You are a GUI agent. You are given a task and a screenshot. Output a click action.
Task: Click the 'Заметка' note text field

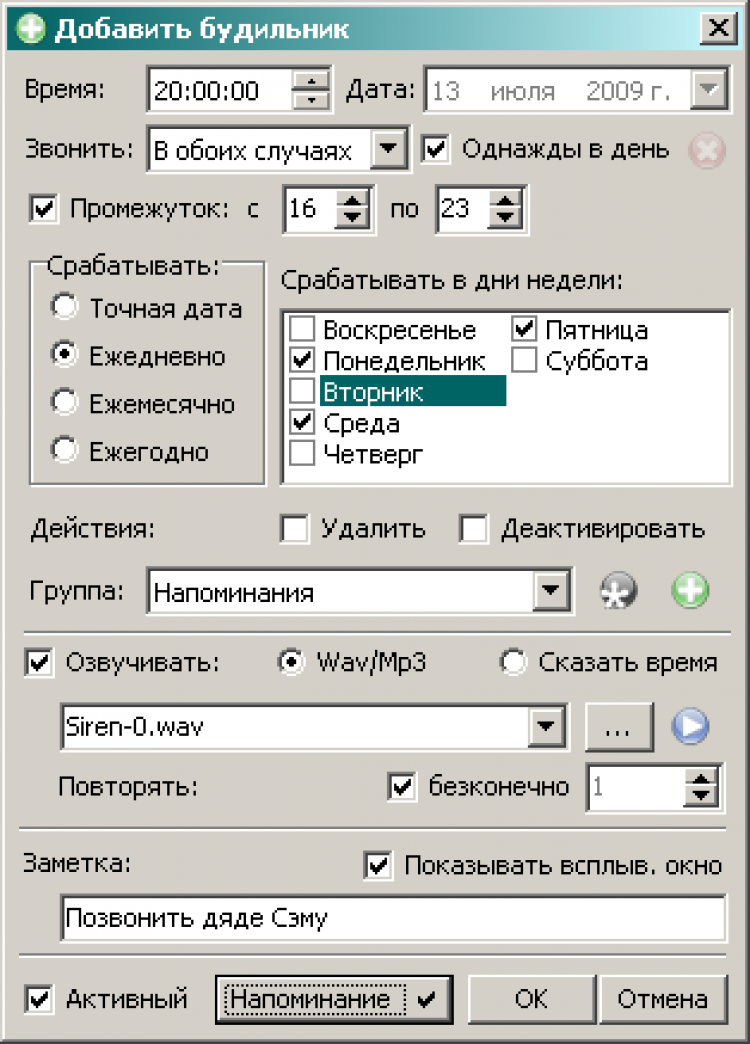point(392,918)
